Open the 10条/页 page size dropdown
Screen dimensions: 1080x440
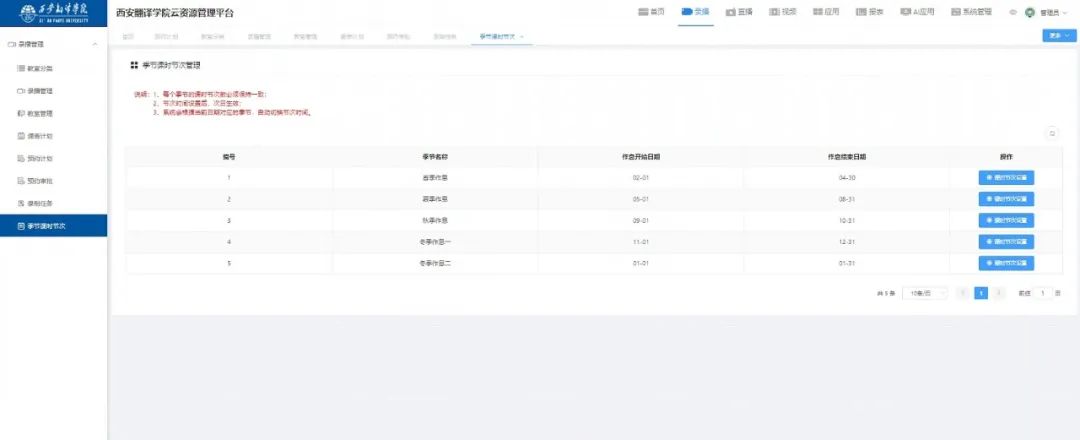925,293
